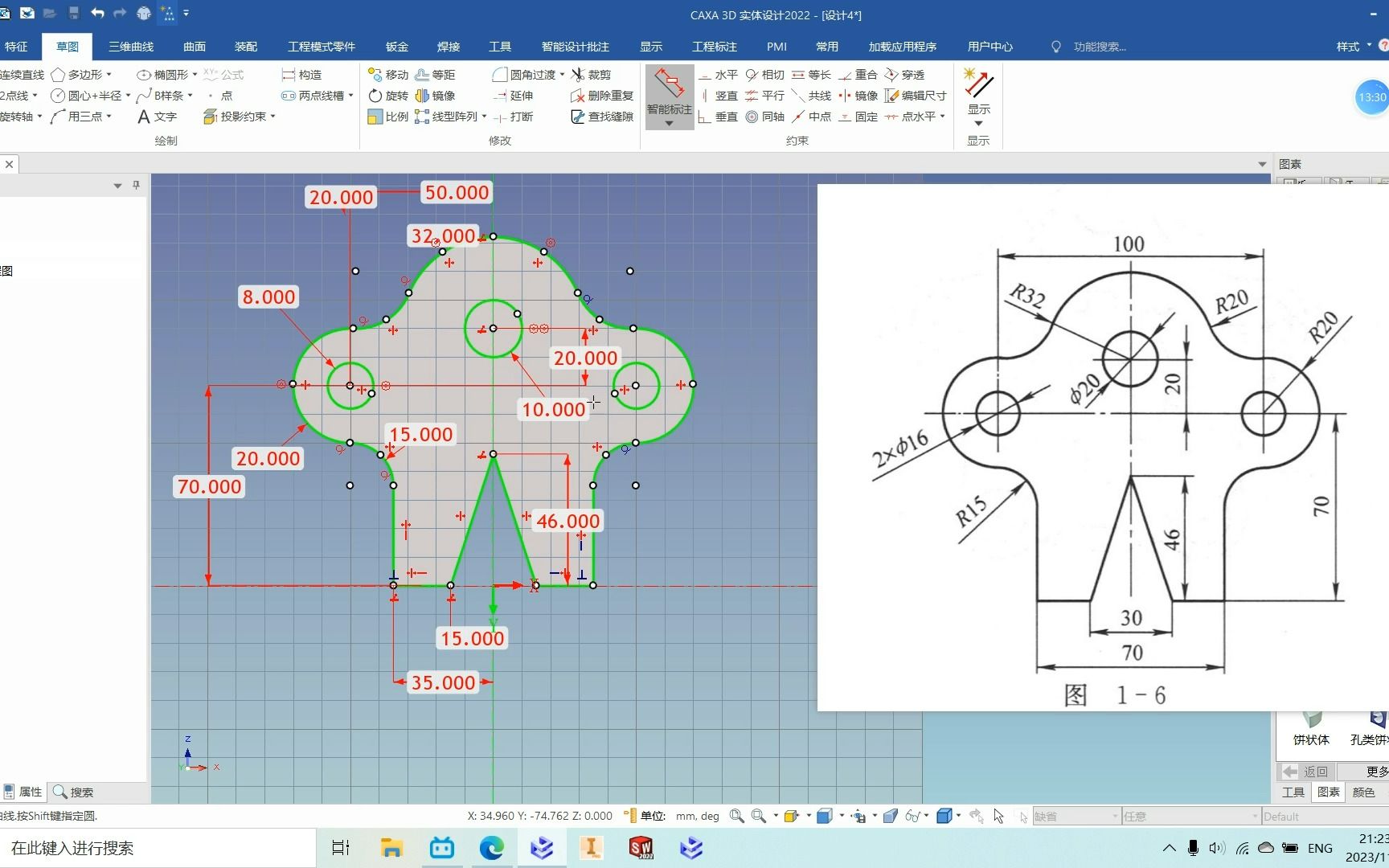Choose the 多边形 polygon drawing tool
This screenshot has height=868, width=1389.
coord(81,75)
